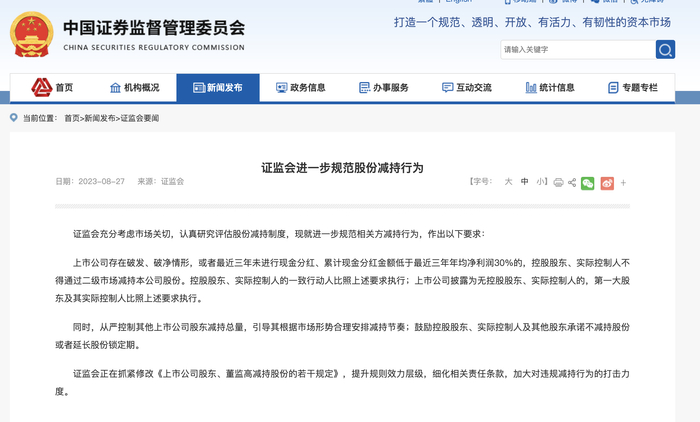Click paragraph starting 上市公司存在破发、破净情形
The width and height of the screenshot is (700, 422).
(x=342, y=280)
